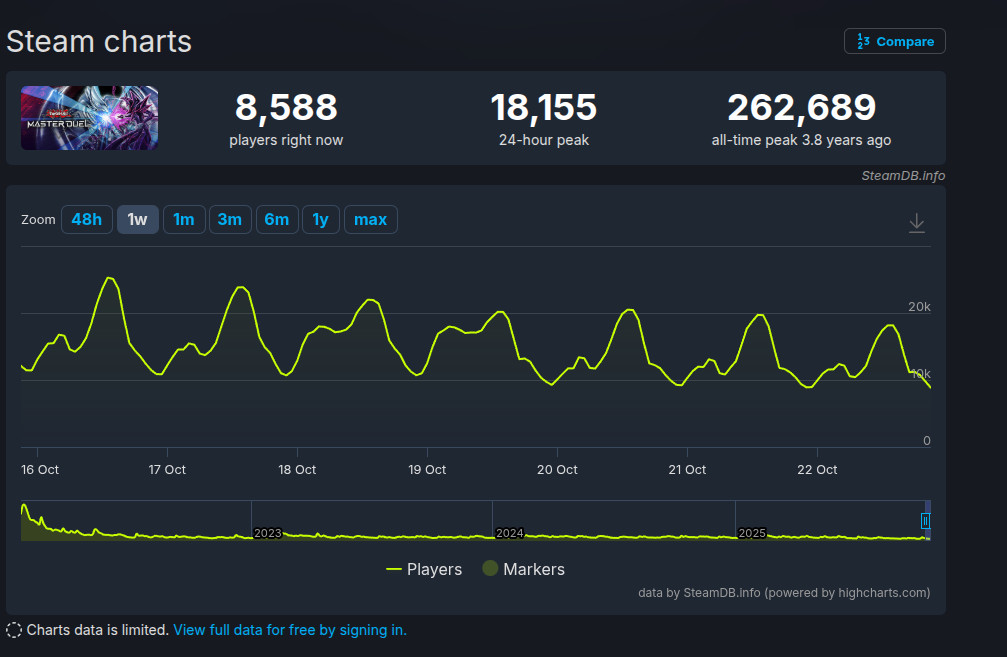Click the 8,588 players right now figure
Viewport: 1007px width, 657px height.
[286, 107]
